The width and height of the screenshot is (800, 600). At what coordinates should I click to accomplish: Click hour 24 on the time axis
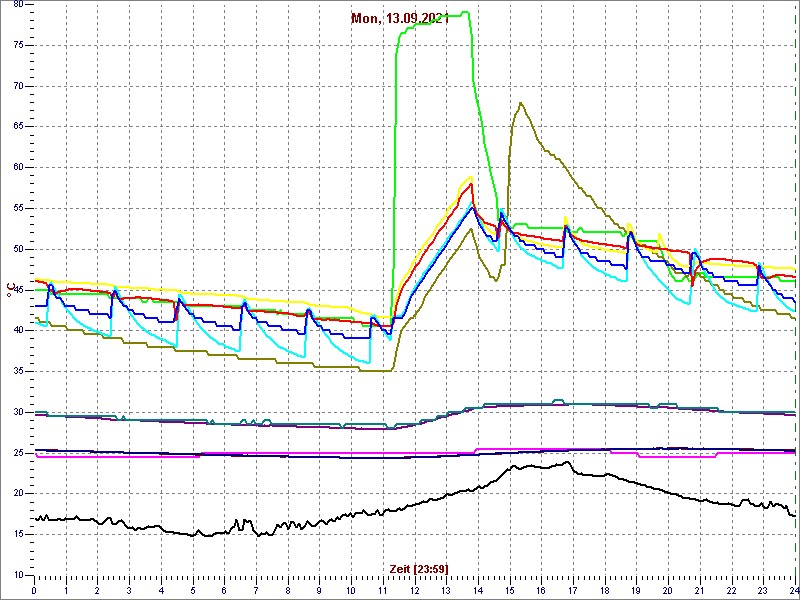pyautogui.click(x=794, y=589)
